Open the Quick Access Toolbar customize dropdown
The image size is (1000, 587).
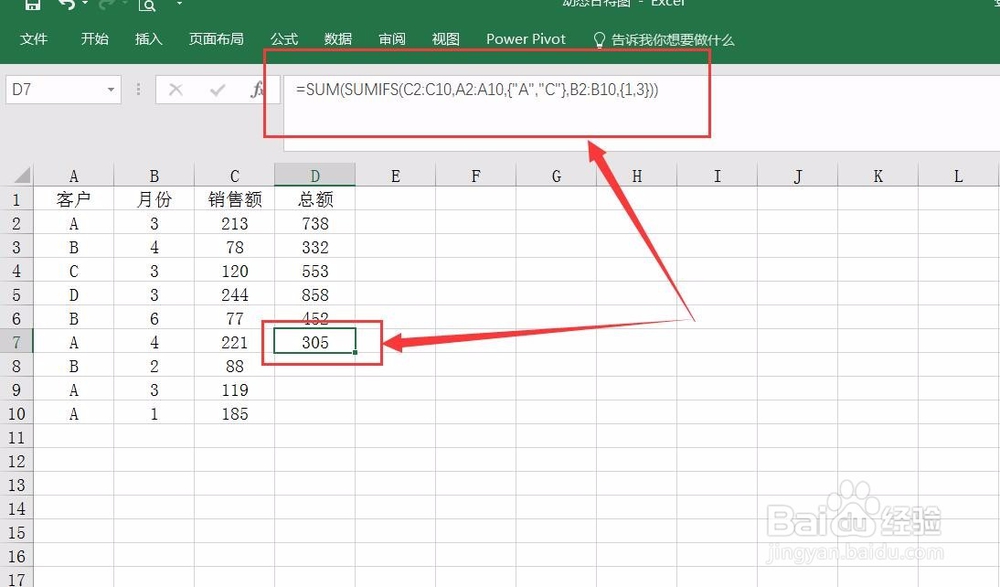coord(180,5)
